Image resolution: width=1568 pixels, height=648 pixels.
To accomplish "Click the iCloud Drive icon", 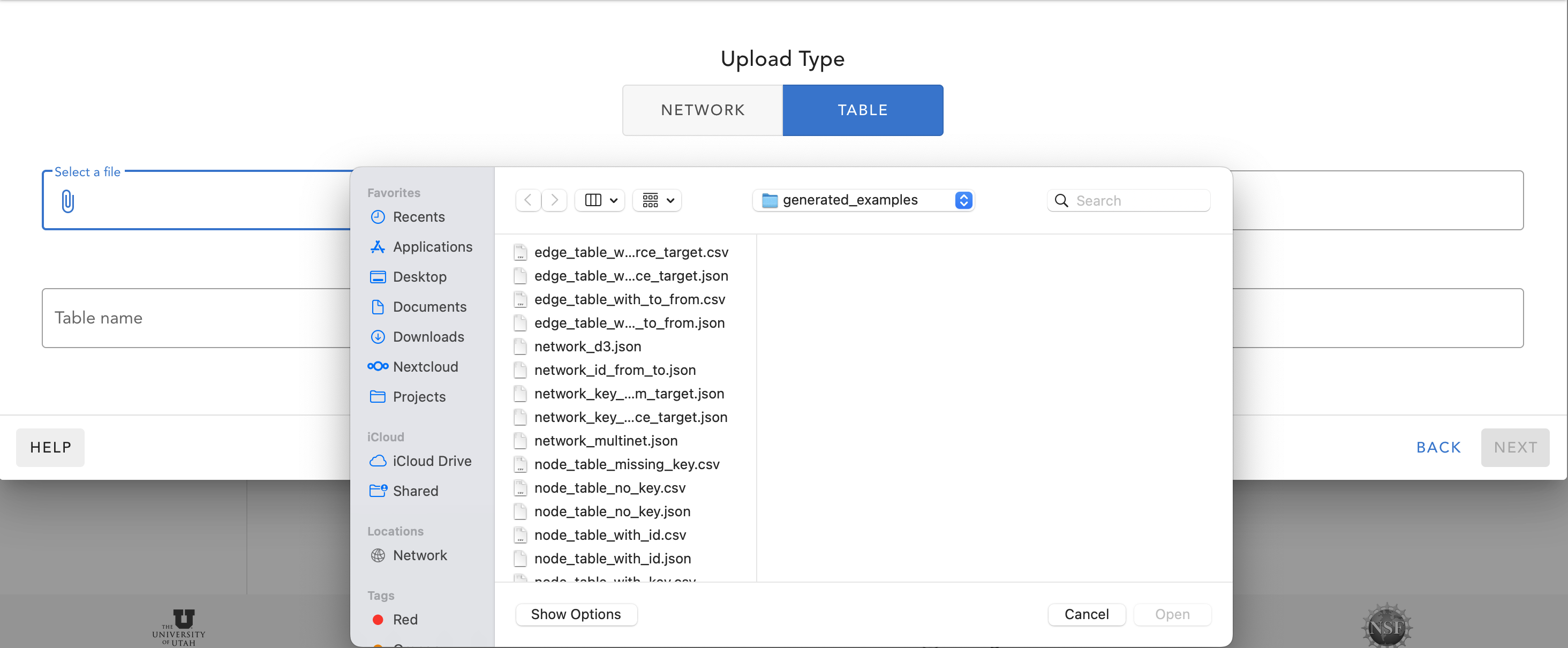I will pyautogui.click(x=378, y=461).
